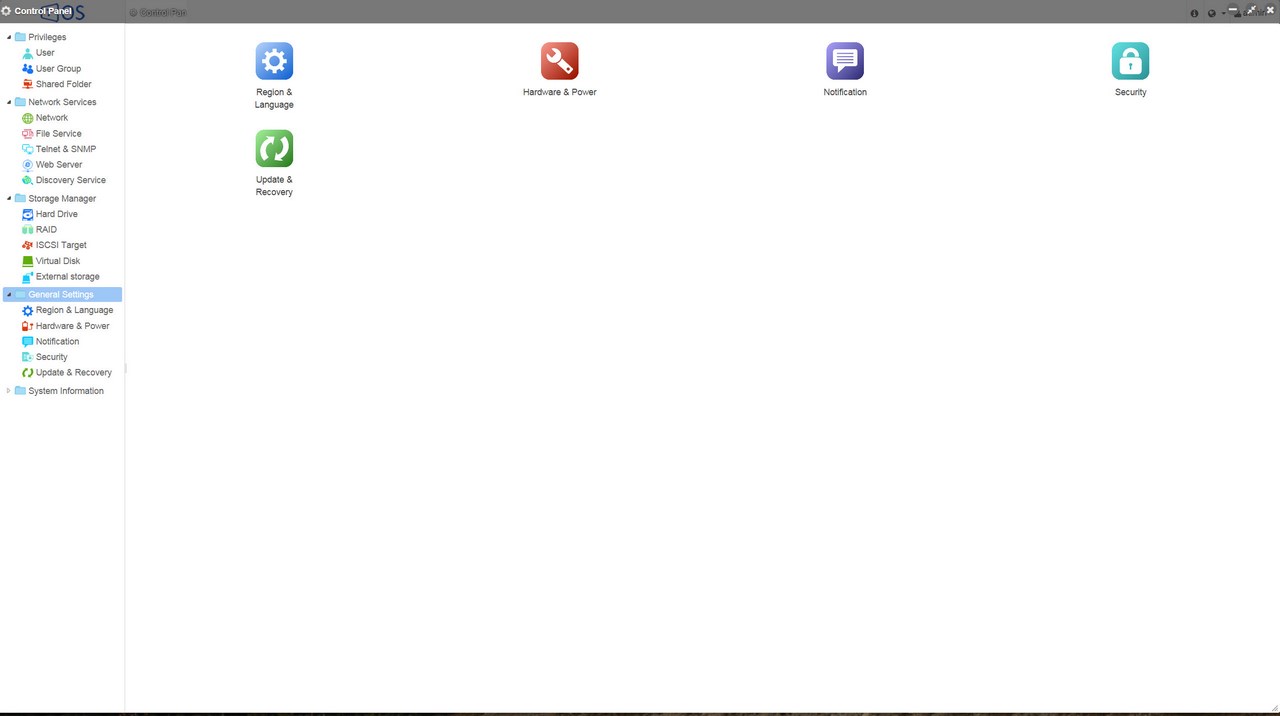Open External storage in the sidebar
This screenshot has width=1280, height=716.
[67, 277]
